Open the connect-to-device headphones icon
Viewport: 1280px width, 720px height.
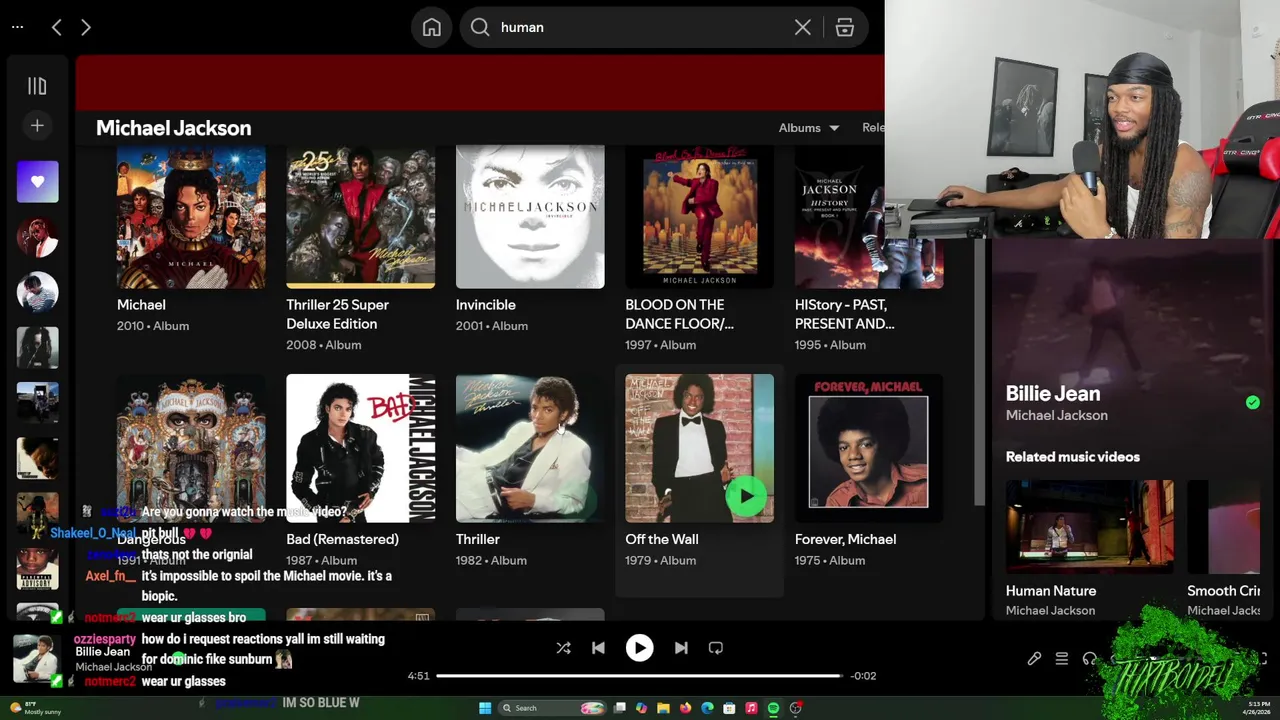[x=1089, y=659]
